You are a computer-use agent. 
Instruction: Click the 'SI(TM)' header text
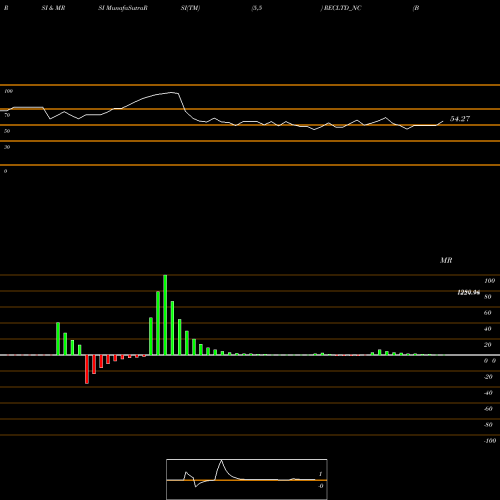coord(190,8)
